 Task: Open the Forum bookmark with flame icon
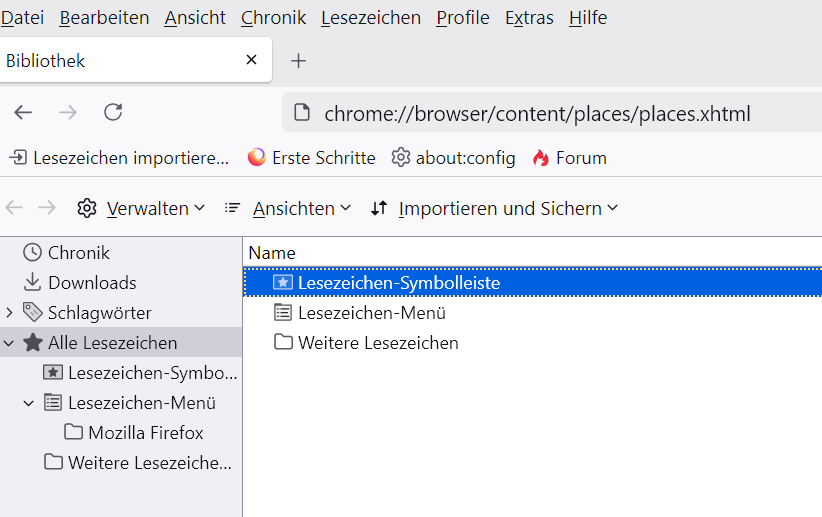(569, 158)
